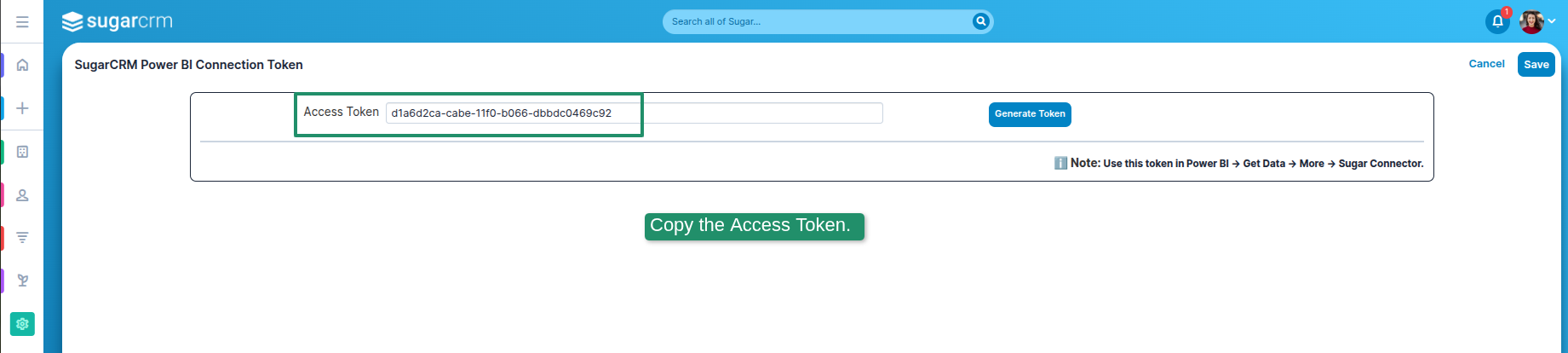Open the teal gear admin icon

(x=23, y=324)
